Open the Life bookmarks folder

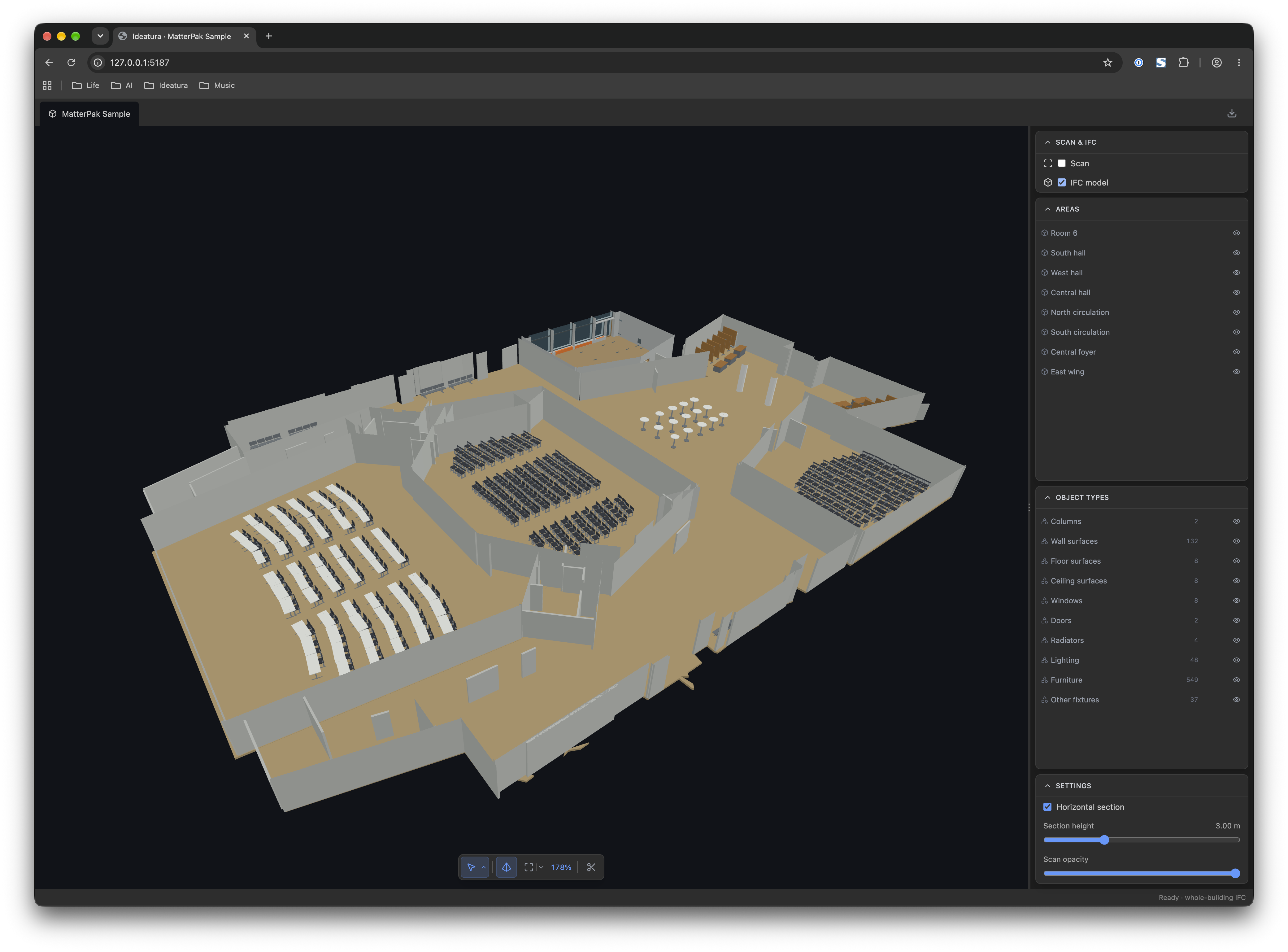click(85, 85)
